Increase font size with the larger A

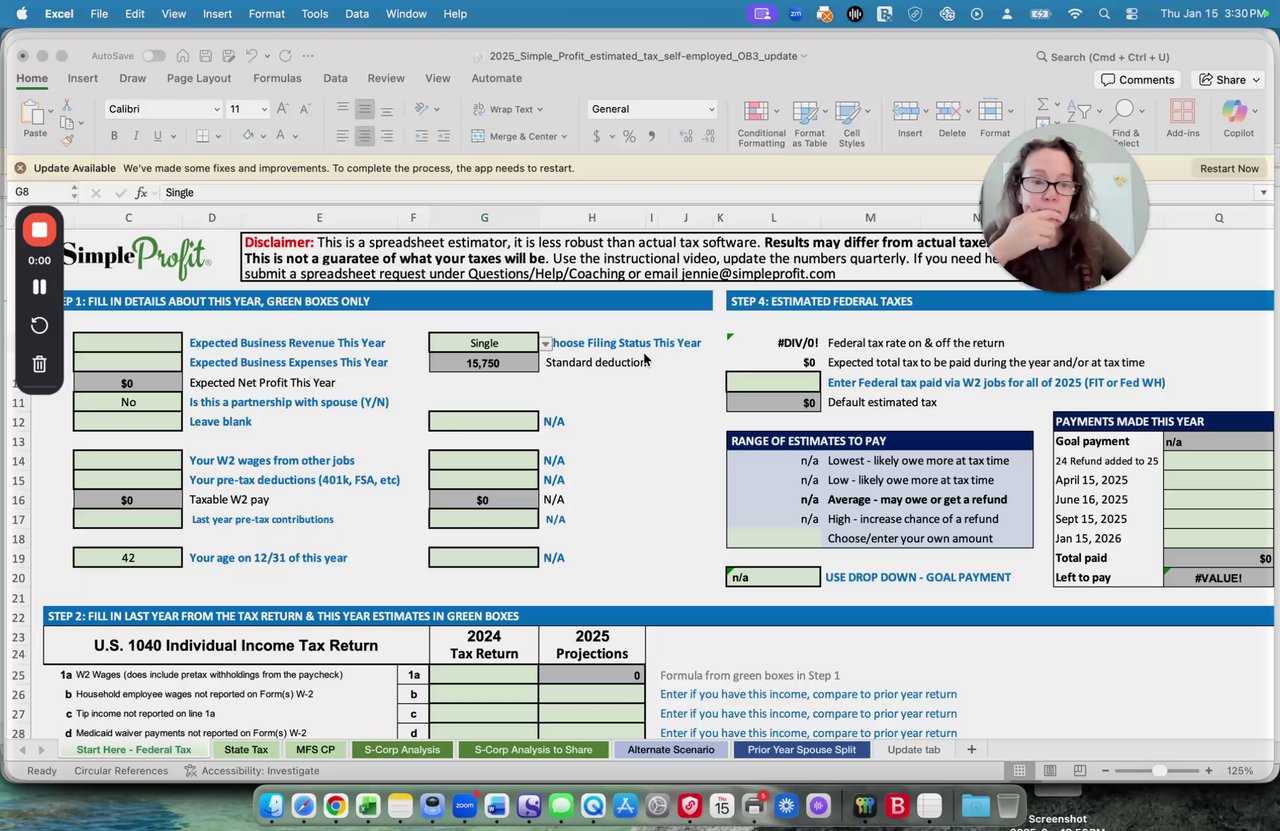281,109
